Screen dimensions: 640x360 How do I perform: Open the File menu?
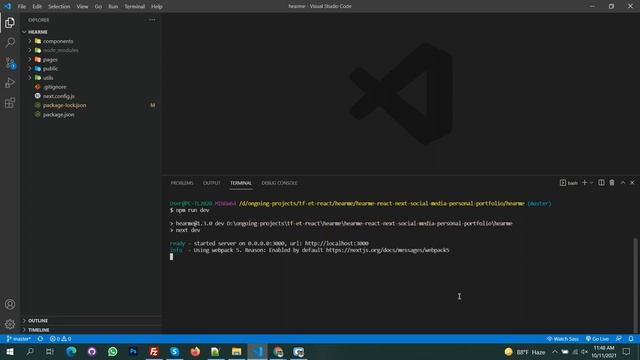coord(22,7)
